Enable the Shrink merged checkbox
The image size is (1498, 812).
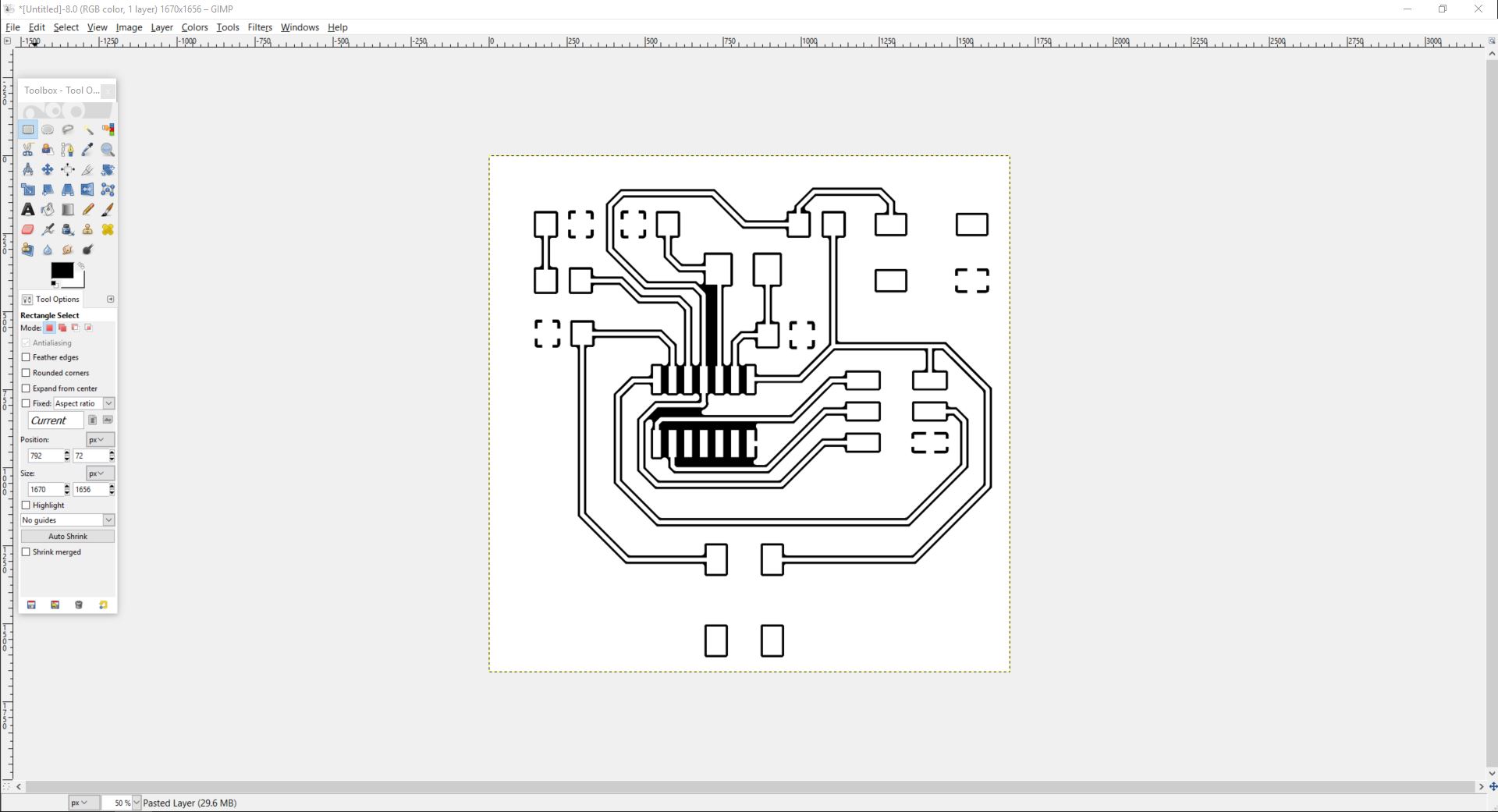point(26,552)
